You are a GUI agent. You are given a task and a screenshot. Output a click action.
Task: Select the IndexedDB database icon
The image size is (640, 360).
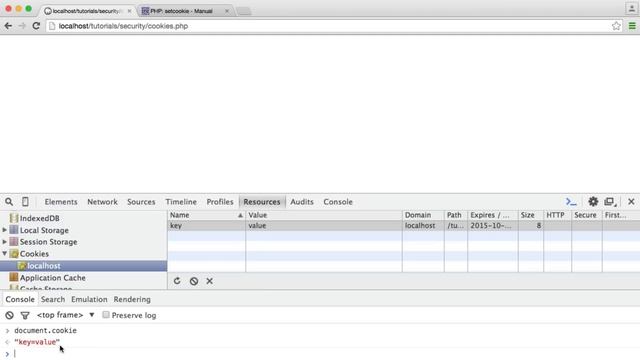click(x=14, y=218)
